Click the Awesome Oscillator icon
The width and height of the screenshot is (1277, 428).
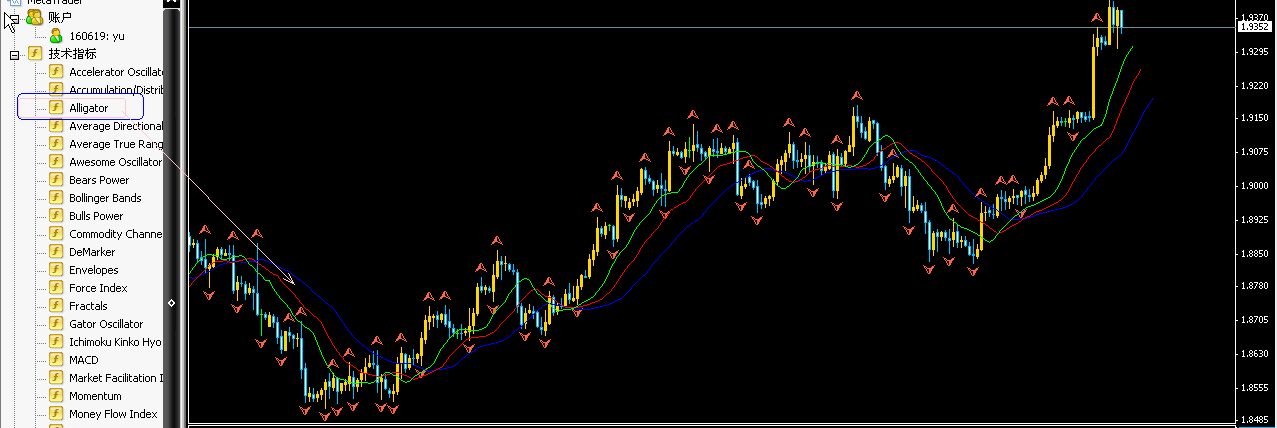coord(56,162)
